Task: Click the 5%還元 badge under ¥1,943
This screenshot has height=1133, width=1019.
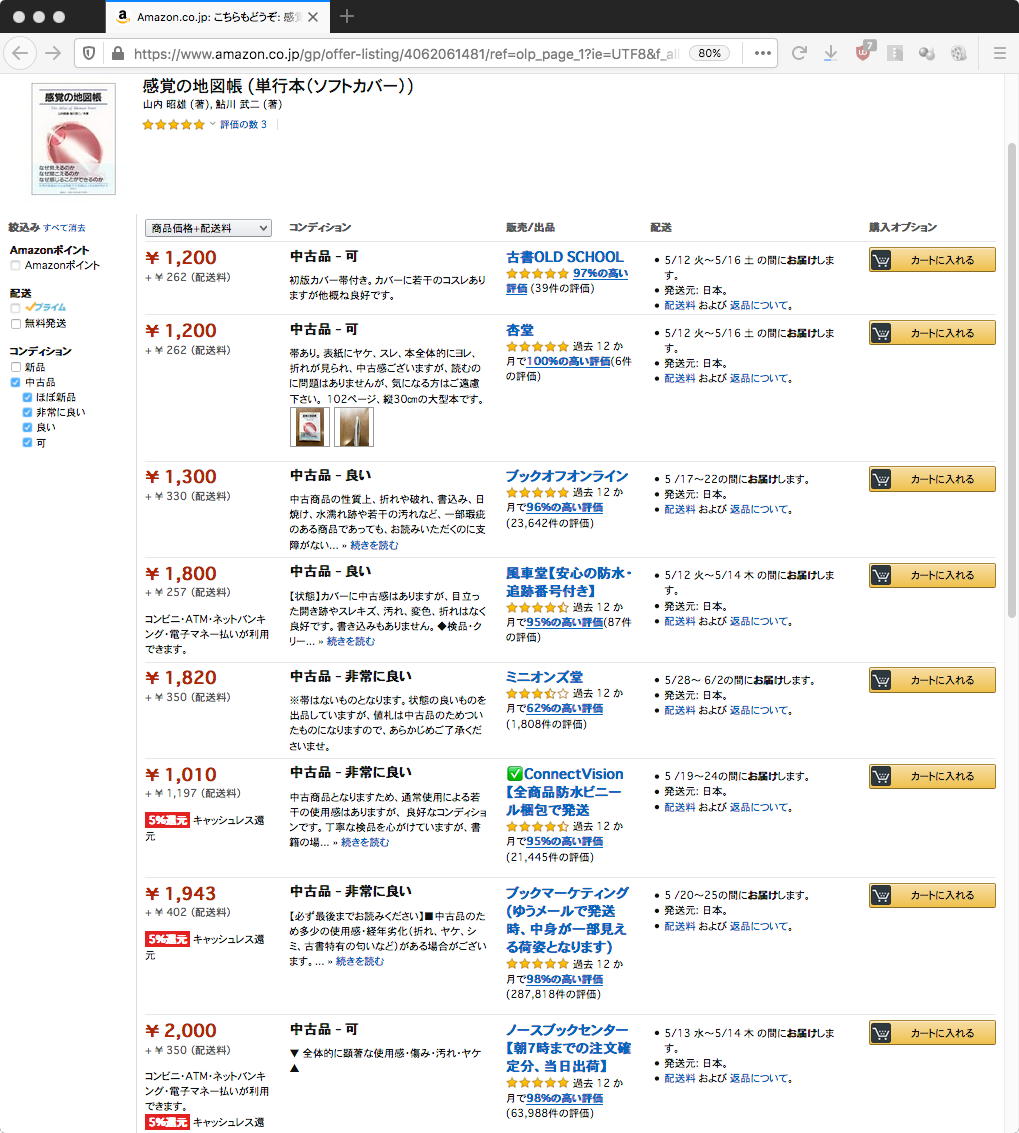Action: [167, 939]
